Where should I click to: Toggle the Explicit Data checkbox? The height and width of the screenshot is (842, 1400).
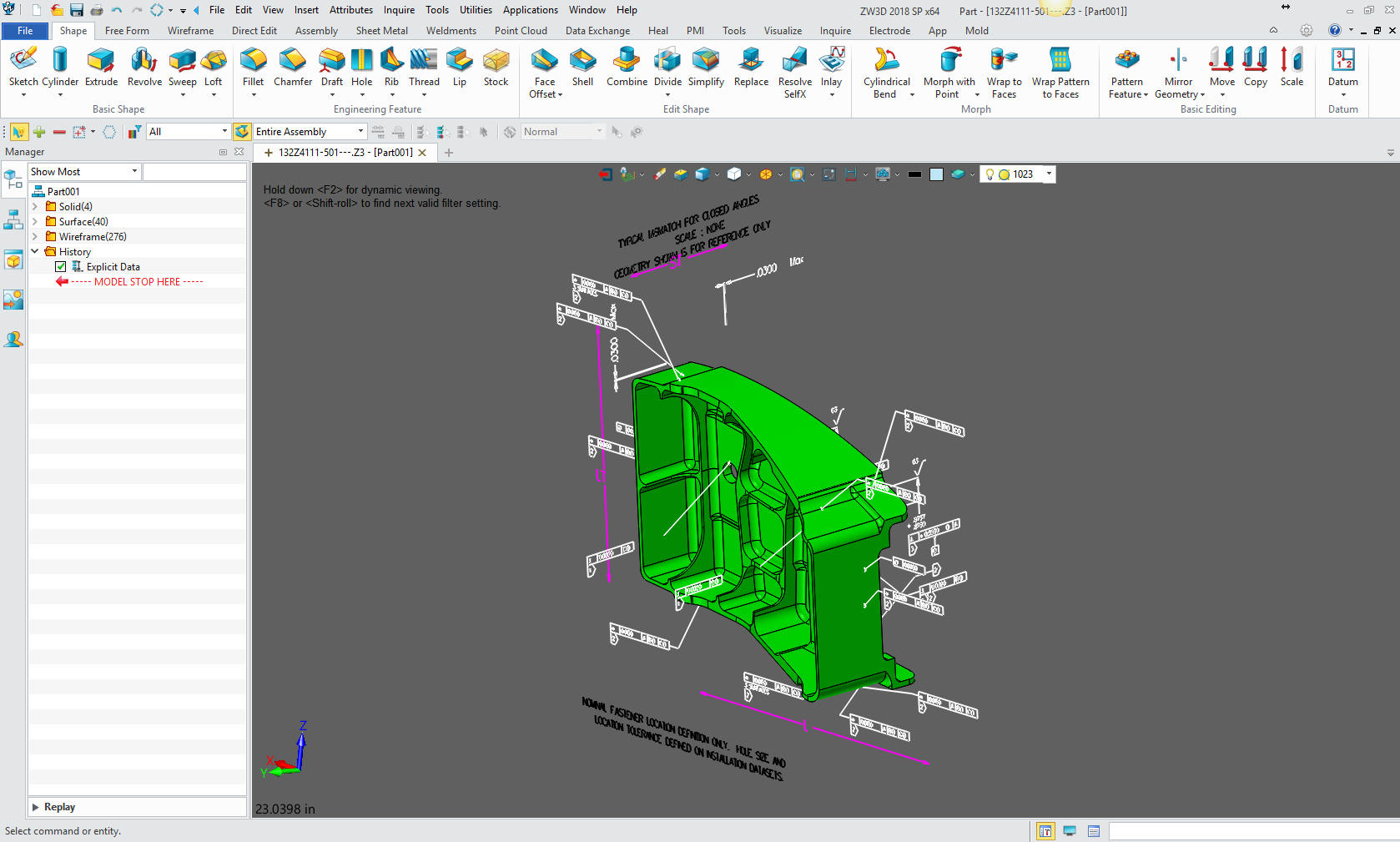tap(61, 267)
